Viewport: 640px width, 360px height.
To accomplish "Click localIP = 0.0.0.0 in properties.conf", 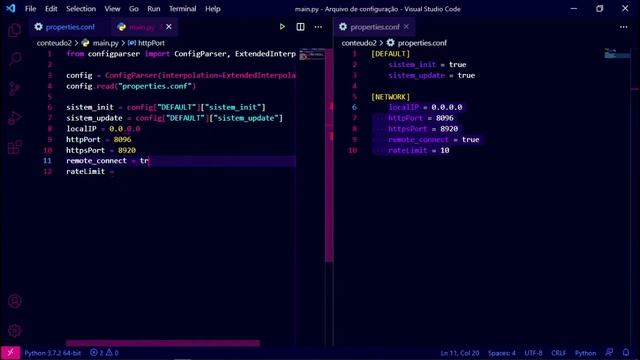I will 425,107.
